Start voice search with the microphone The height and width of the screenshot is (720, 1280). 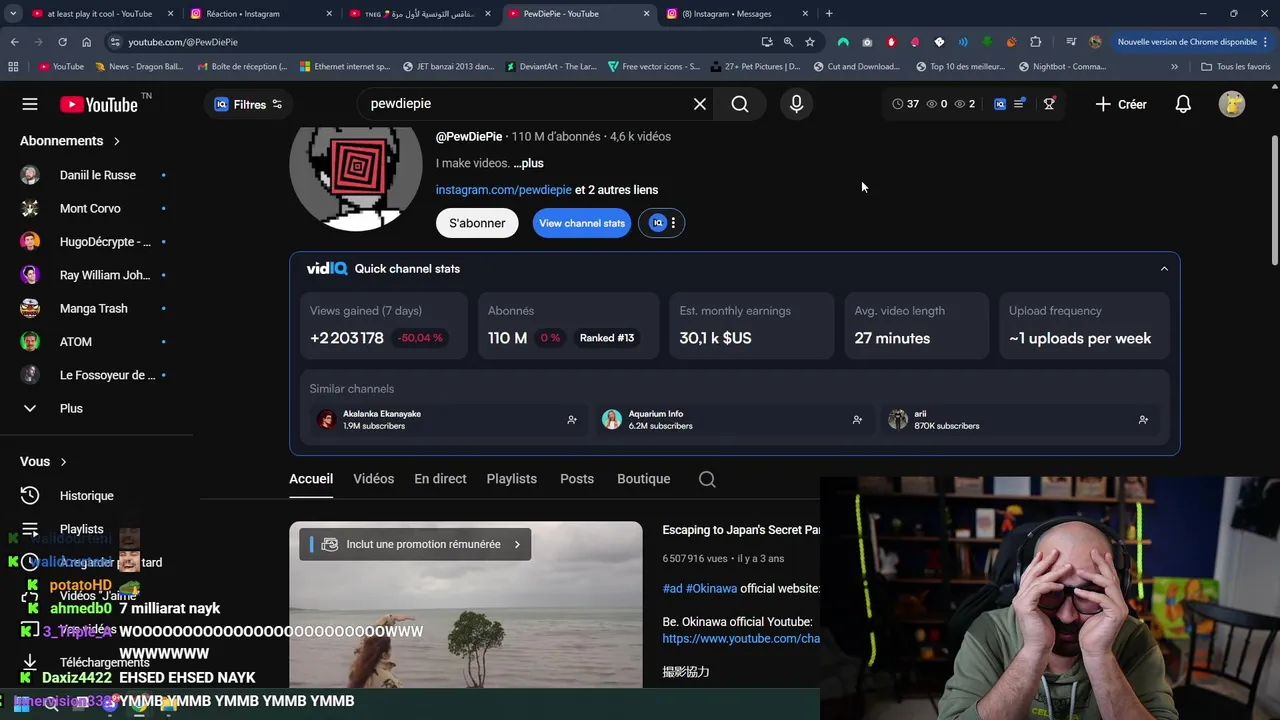point(796,104)
